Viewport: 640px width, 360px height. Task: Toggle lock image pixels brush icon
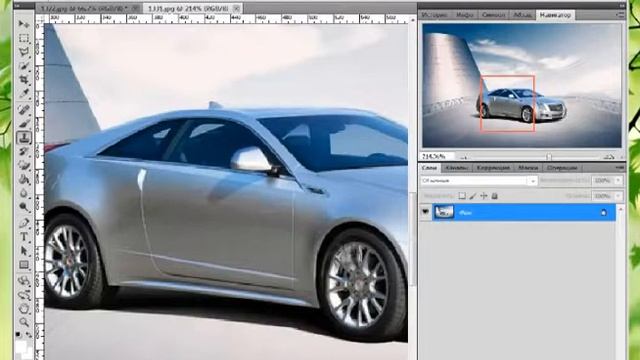(x=473, y=196)
